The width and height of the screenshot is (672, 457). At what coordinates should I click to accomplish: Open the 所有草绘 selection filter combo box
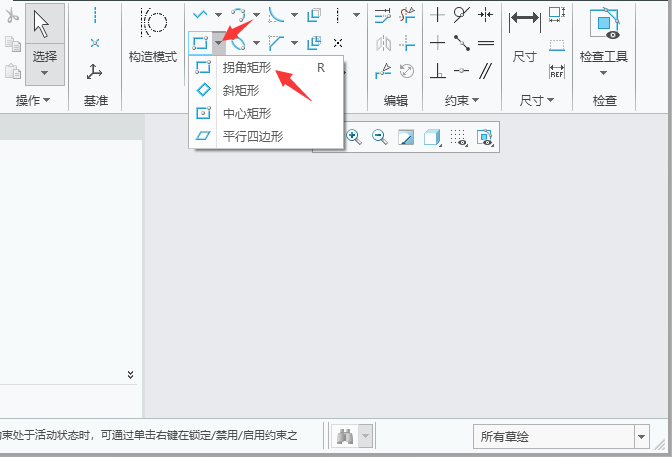[561, 436]
